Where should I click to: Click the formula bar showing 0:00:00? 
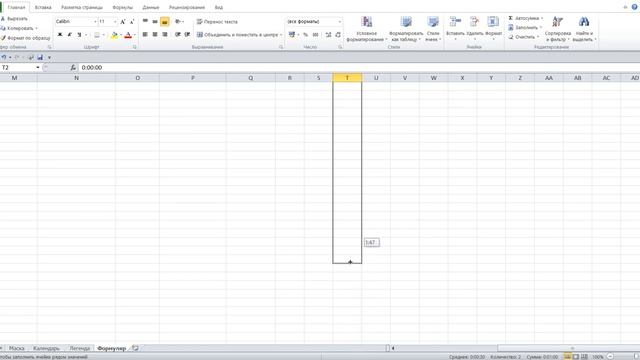359,68
